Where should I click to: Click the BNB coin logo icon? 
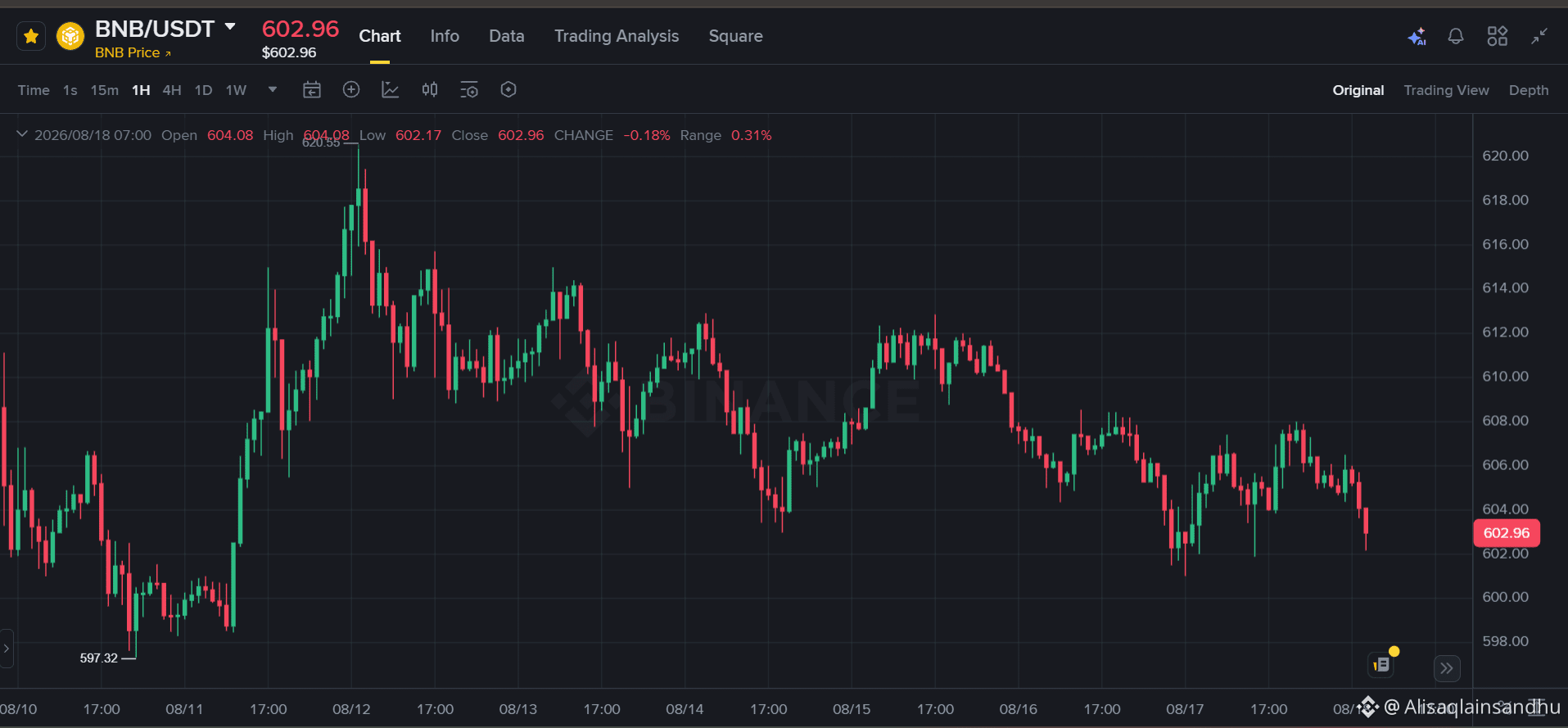click(70, 36)
